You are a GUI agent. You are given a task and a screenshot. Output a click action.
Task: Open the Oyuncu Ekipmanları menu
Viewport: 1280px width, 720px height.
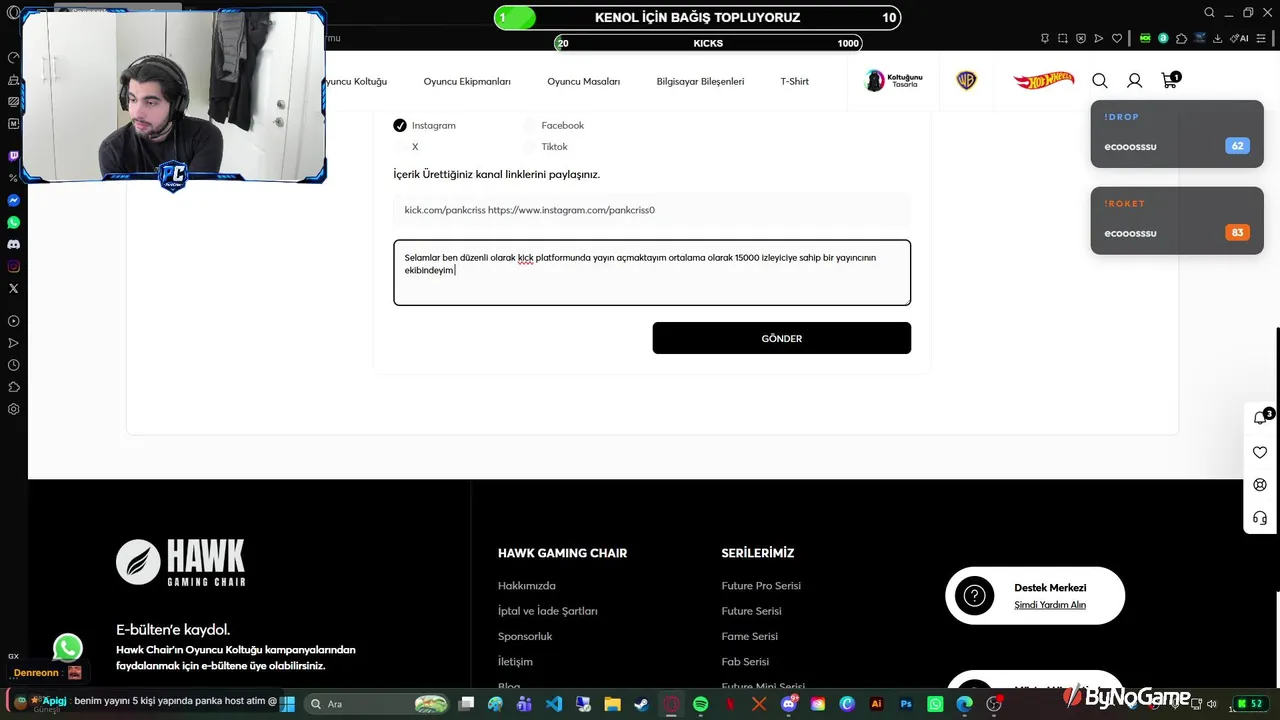point(467,81)
